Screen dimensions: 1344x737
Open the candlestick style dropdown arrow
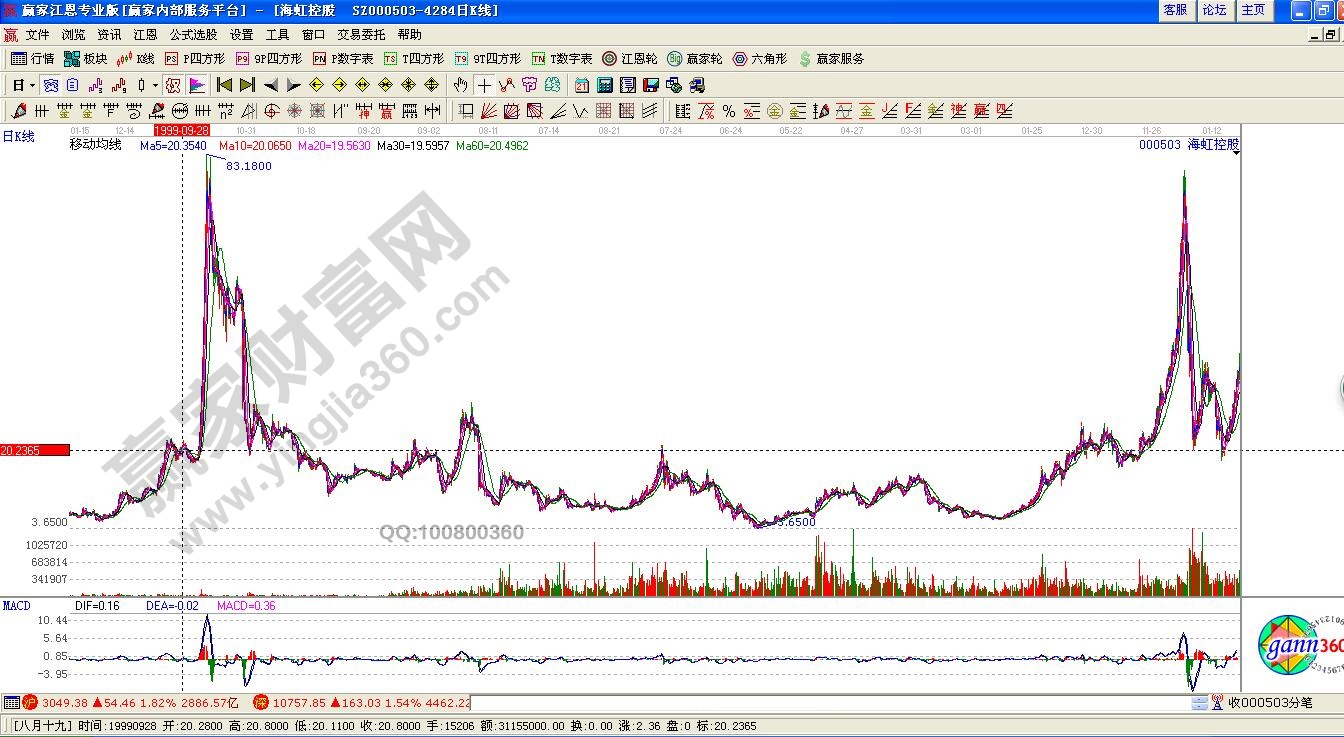coord(155,85)
